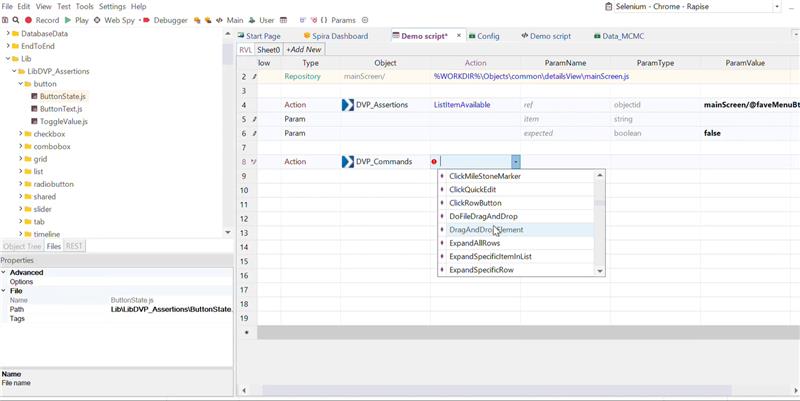800x401 pixels.
Task: Switch to REST panel tab
Action: [74, 246]
